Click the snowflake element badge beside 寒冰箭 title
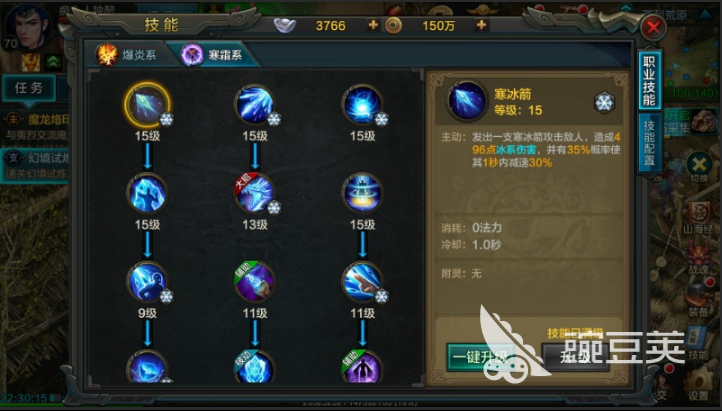 [604, 102]
